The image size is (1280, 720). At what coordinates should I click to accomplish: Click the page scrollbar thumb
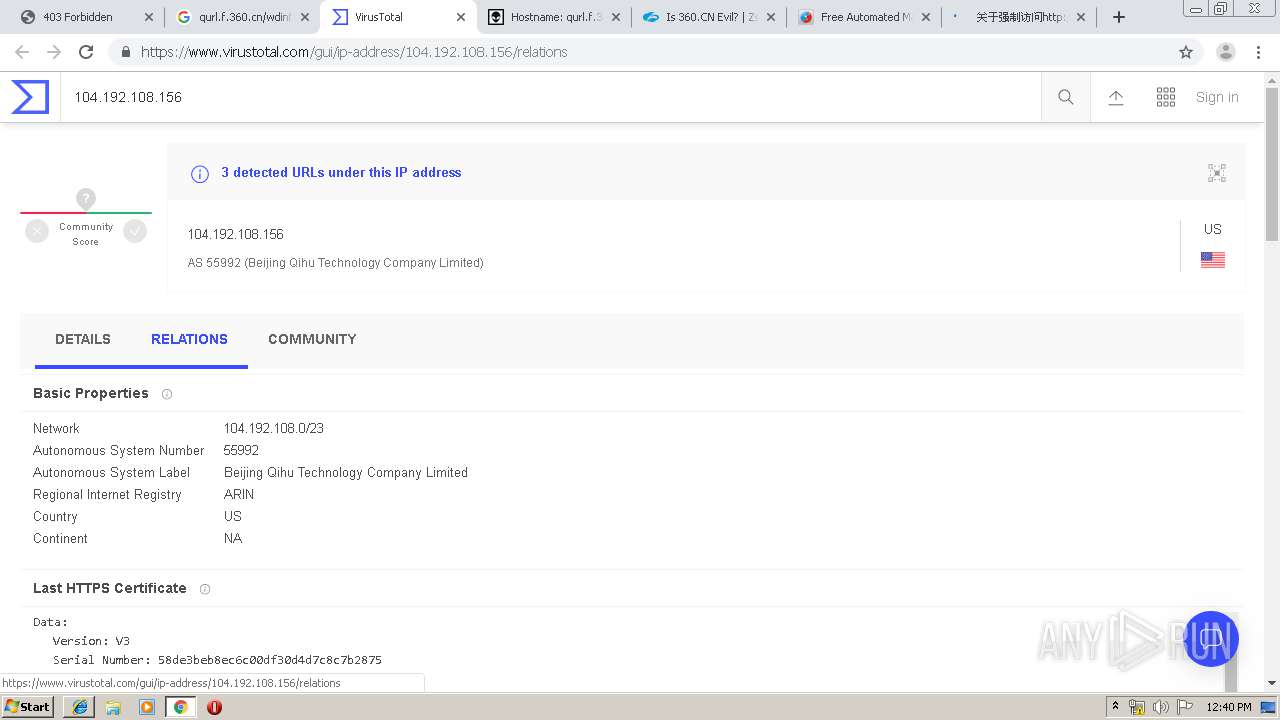(x=1272, y=164)
